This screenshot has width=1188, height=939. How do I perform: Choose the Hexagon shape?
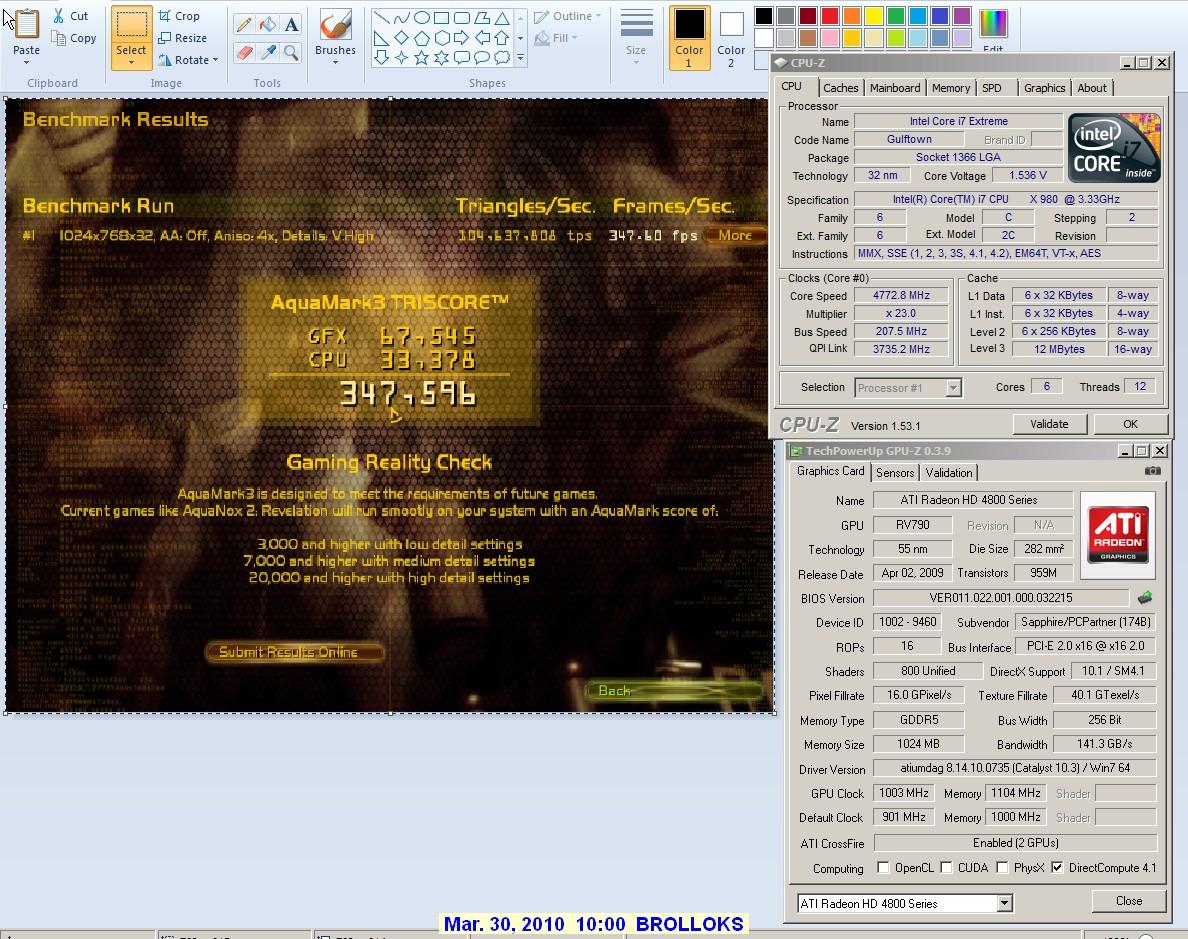point(441,37)
